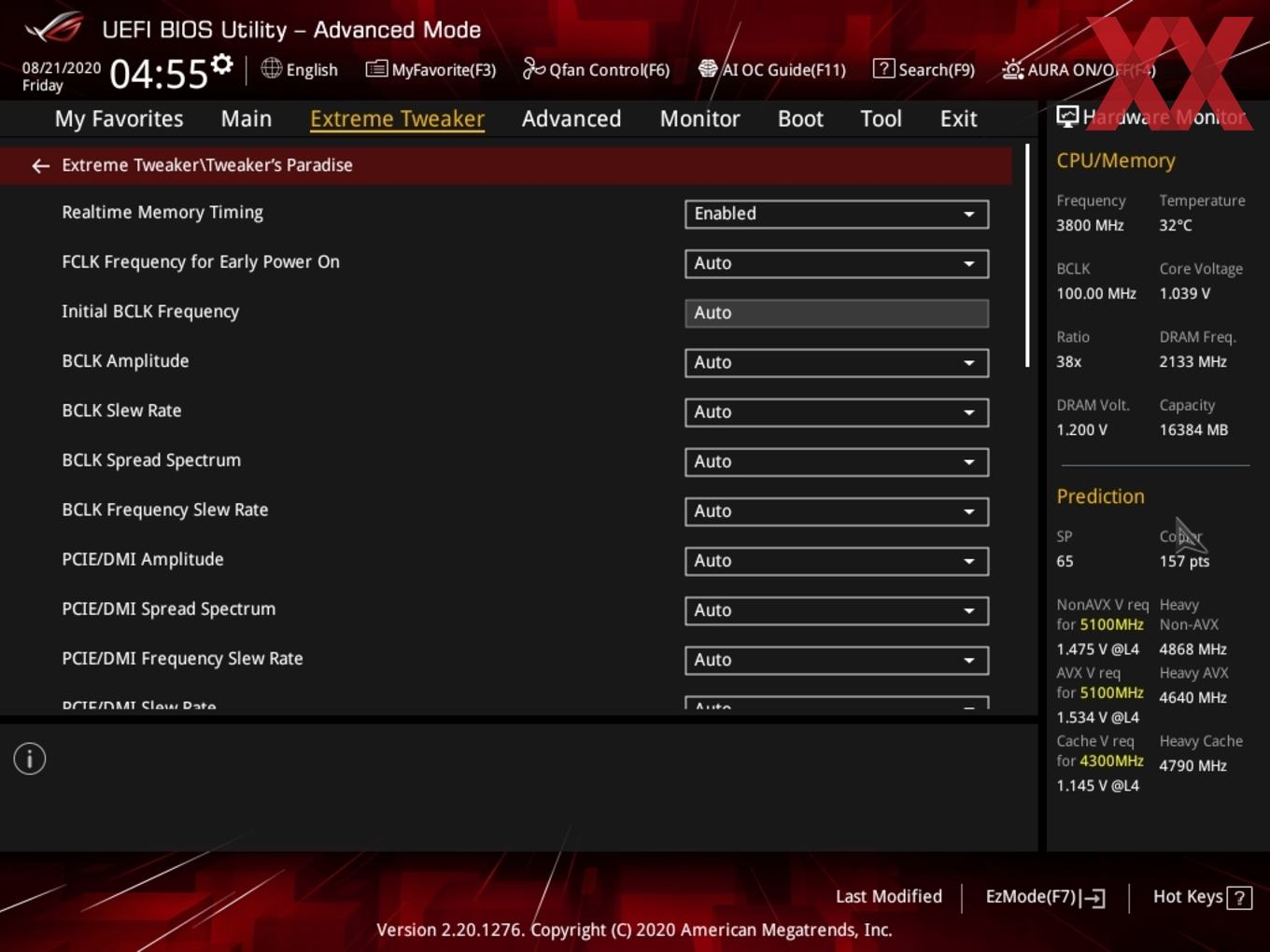This screenshot has width=1270, height=952.
Task: Open BCLK Slew Rate dropdown
Action: pyautogui.click(x=837, y=412)
